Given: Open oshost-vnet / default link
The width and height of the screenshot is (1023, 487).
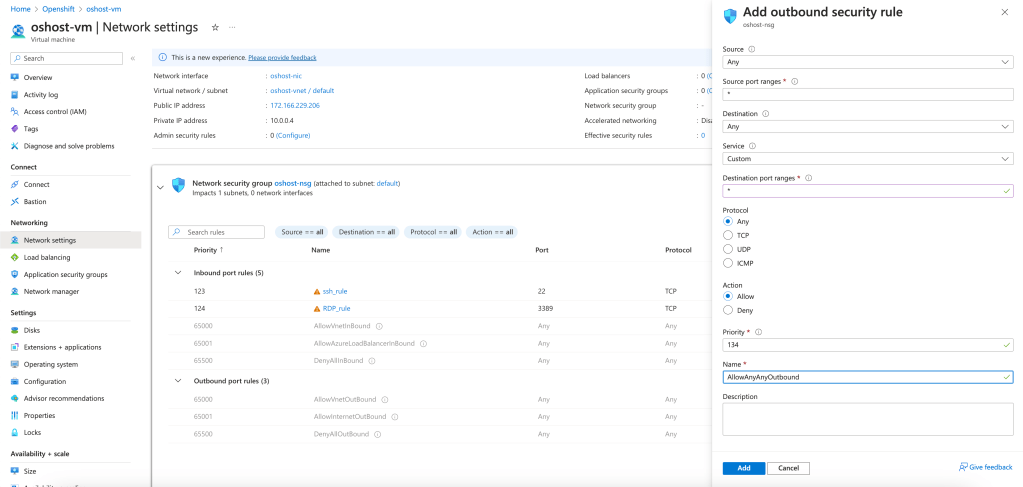Looking at the screenshot, I should coord(302,91).
